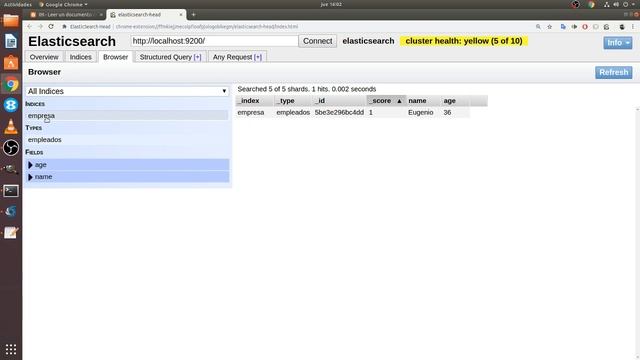The width and height of the screenshot is (640, 360).
Task: Open the All Indices dropdown
Action: point(127,91)
